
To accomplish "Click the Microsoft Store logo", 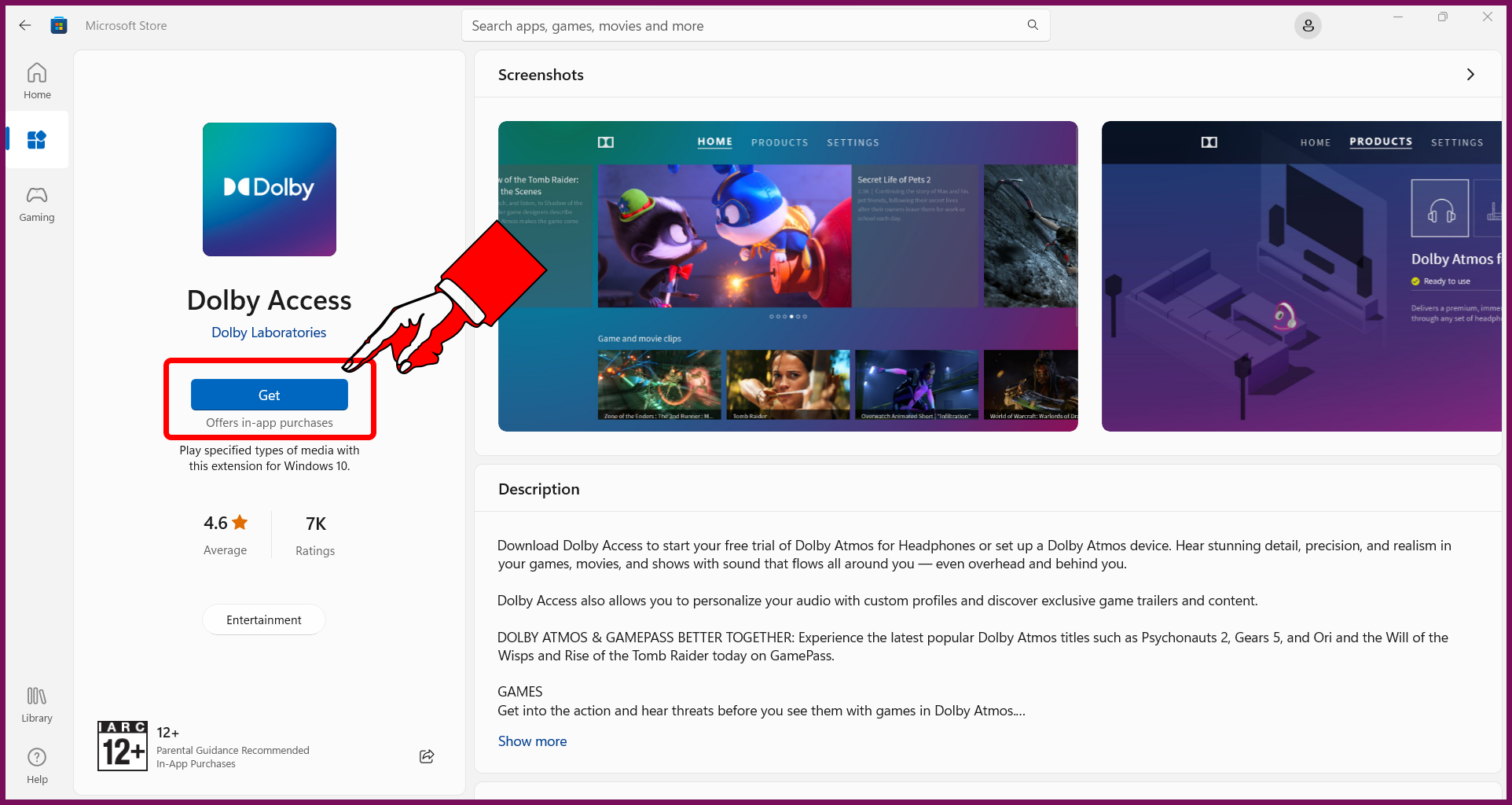I will click(x=59, y=24).
